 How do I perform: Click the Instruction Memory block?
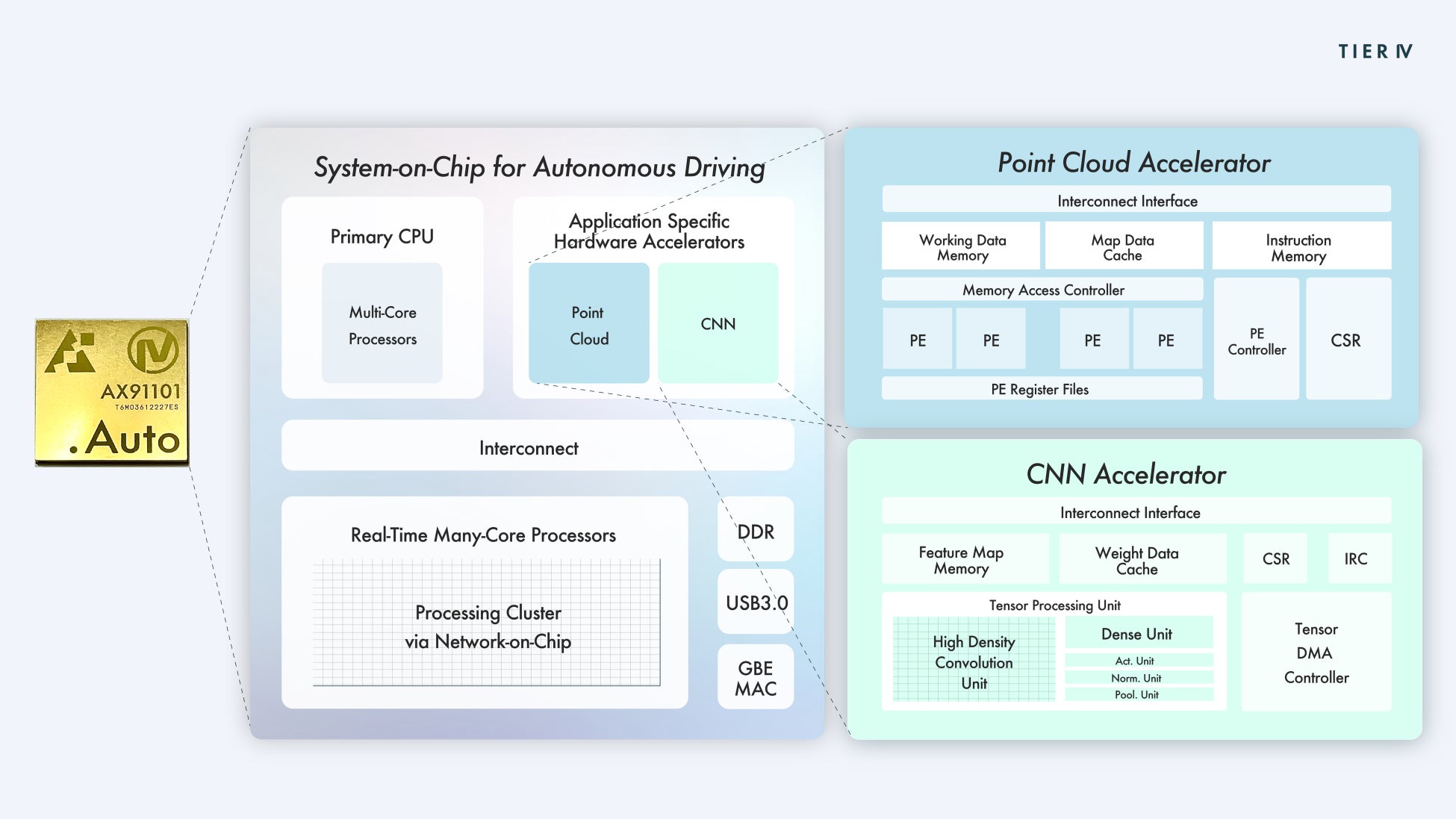click(x=1300, y=246)
